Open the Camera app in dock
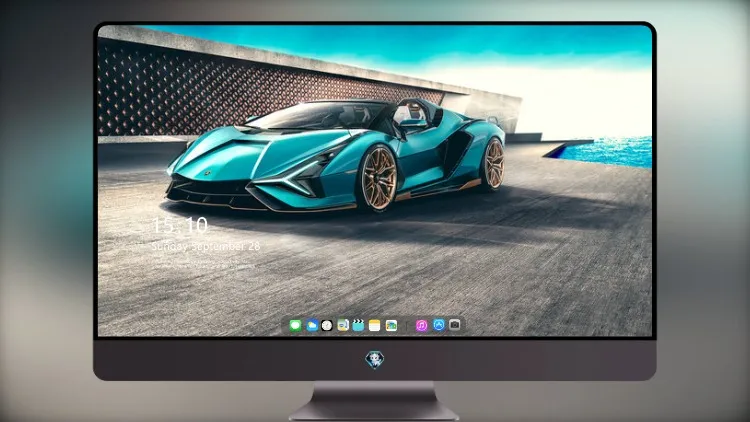750x422 pixels. tap(455, 325)
